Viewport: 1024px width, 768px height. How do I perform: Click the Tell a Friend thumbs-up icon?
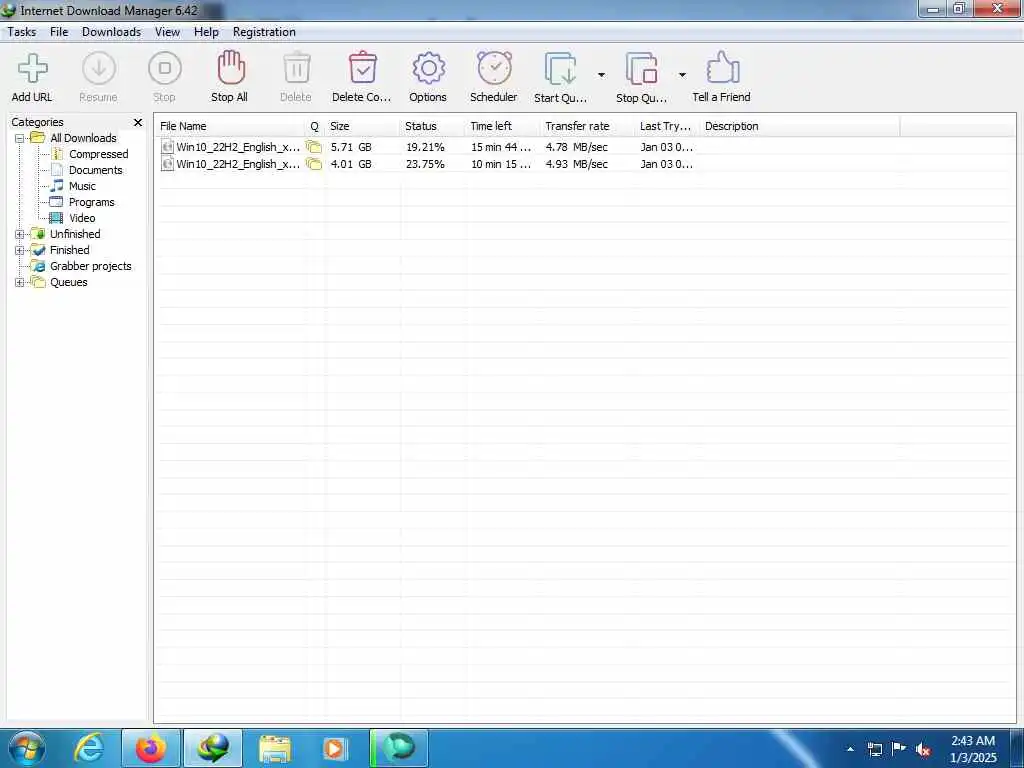722,67
